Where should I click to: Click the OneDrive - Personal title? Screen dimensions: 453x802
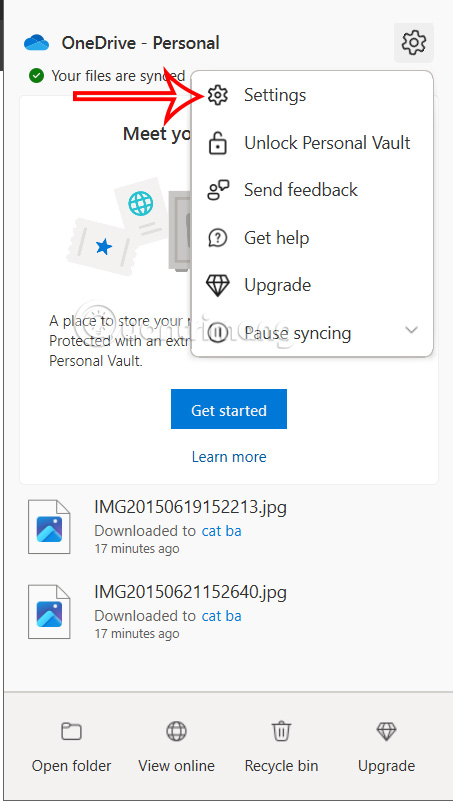pos(141,43)
